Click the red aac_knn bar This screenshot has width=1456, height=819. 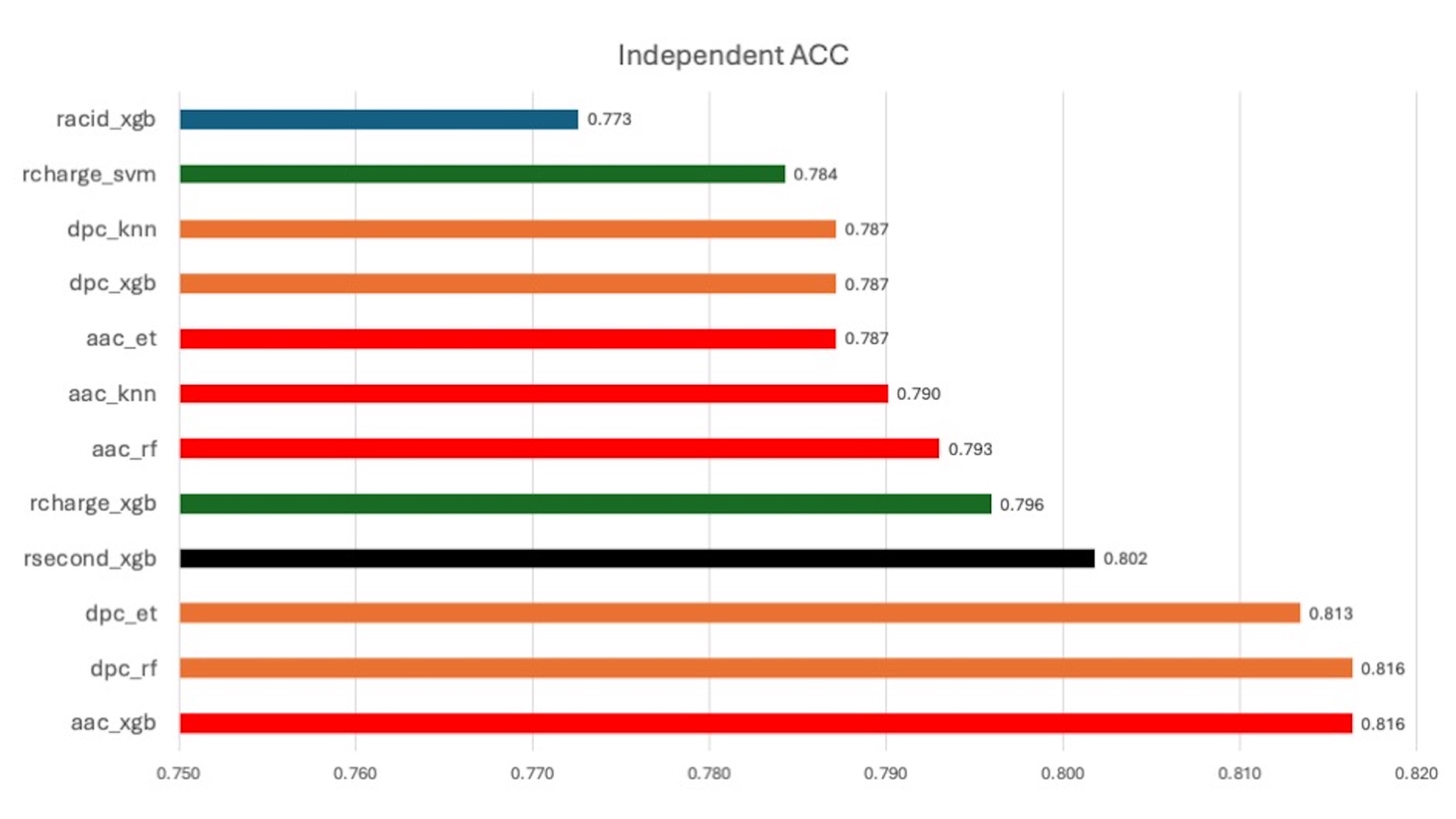pos(533,394)
